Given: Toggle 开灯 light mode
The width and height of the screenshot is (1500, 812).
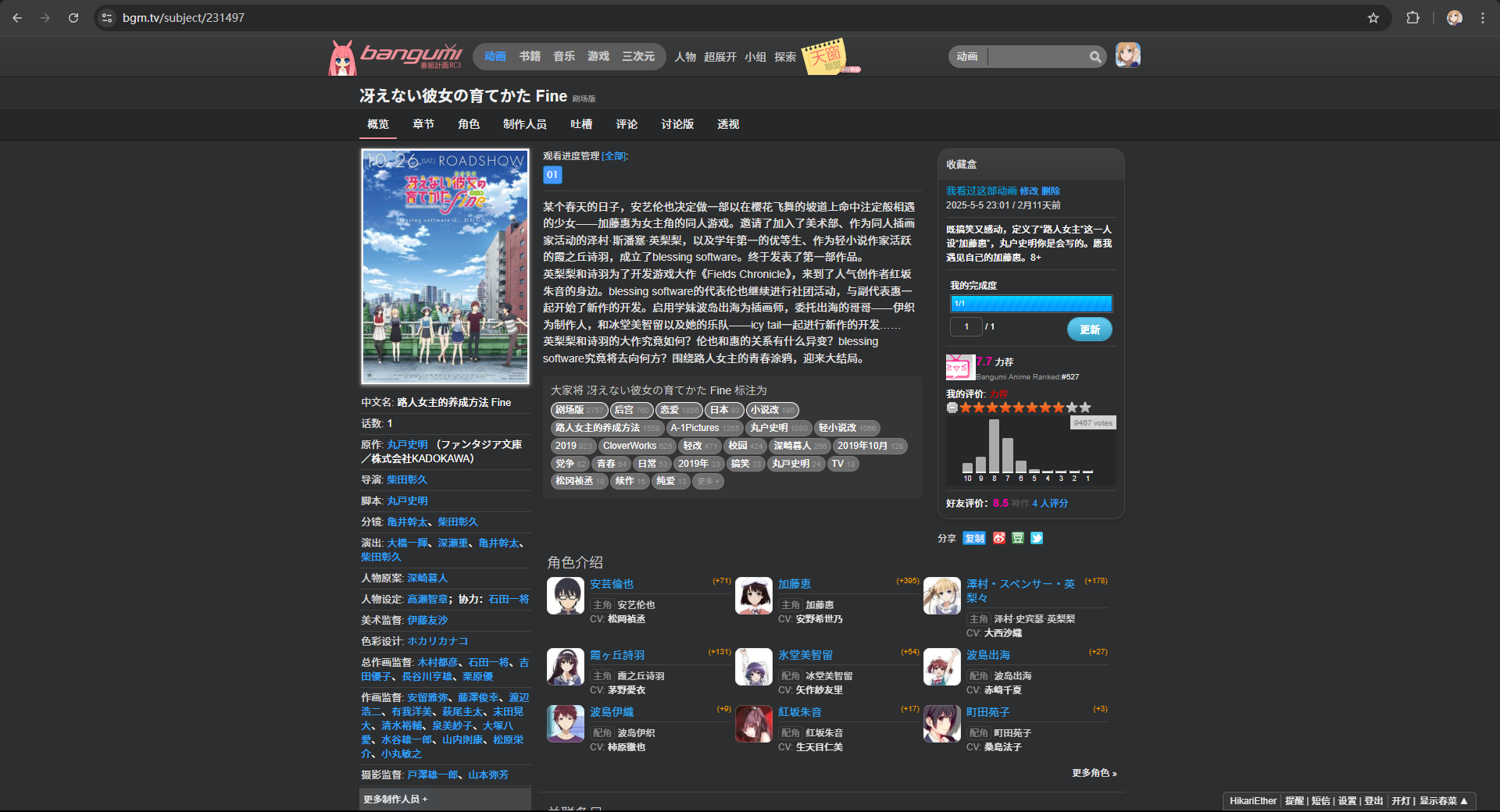Looking at the screenshot, I should (x=1401, y=801).
